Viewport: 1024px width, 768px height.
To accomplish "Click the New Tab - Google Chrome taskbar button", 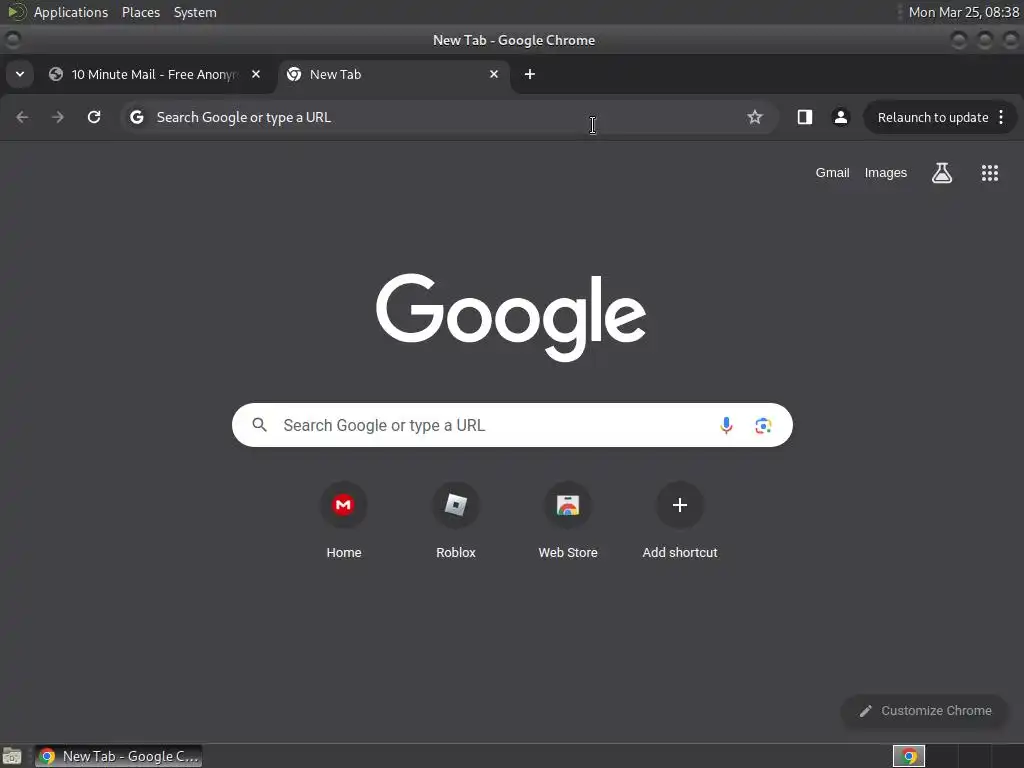I will tap(118, 756).
